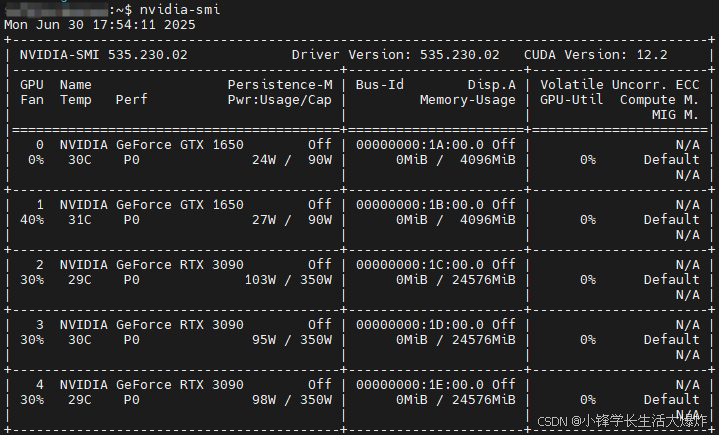This screenshot has height=435, width=719.
Task: Click the 30C temperature in the GPU 3 row
Action: point(80,340)
